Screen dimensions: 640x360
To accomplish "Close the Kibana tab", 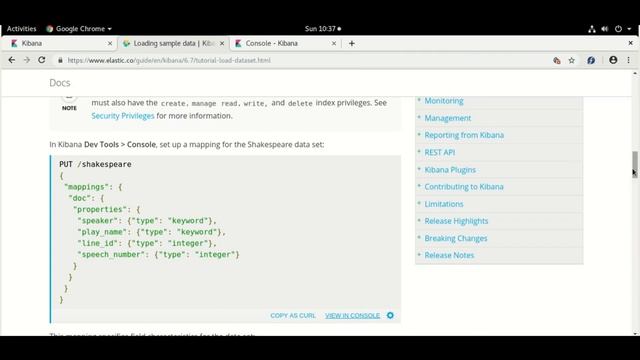I will [110, 43].
